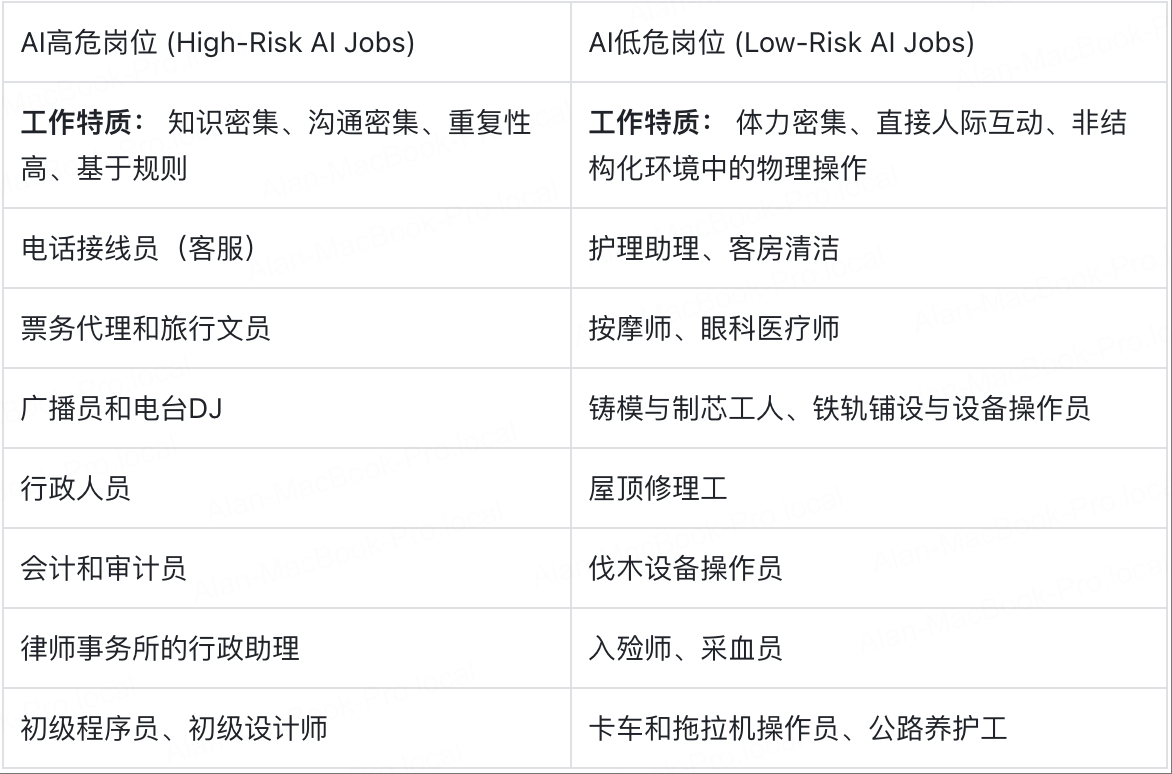Select the 屋顶修理工 cell
Screen dimensions: 1172x774
click(x=869, y=488)
